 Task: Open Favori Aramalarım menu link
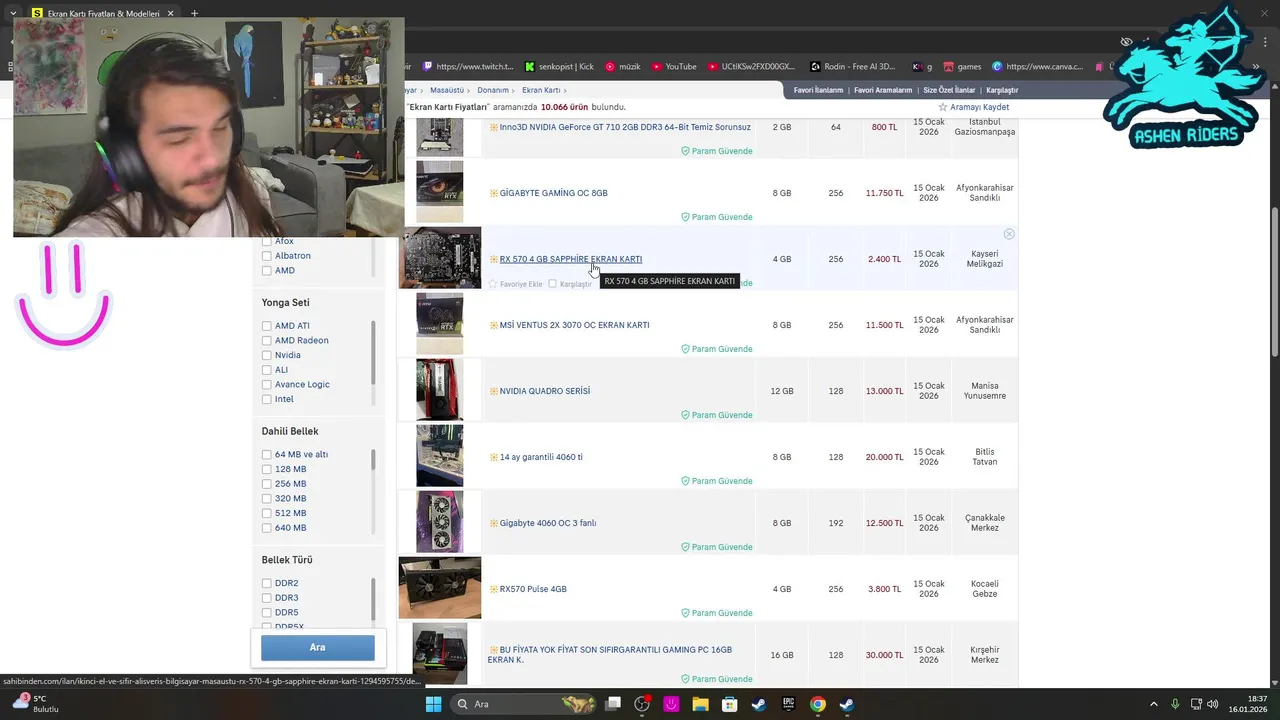pos(883,90)
